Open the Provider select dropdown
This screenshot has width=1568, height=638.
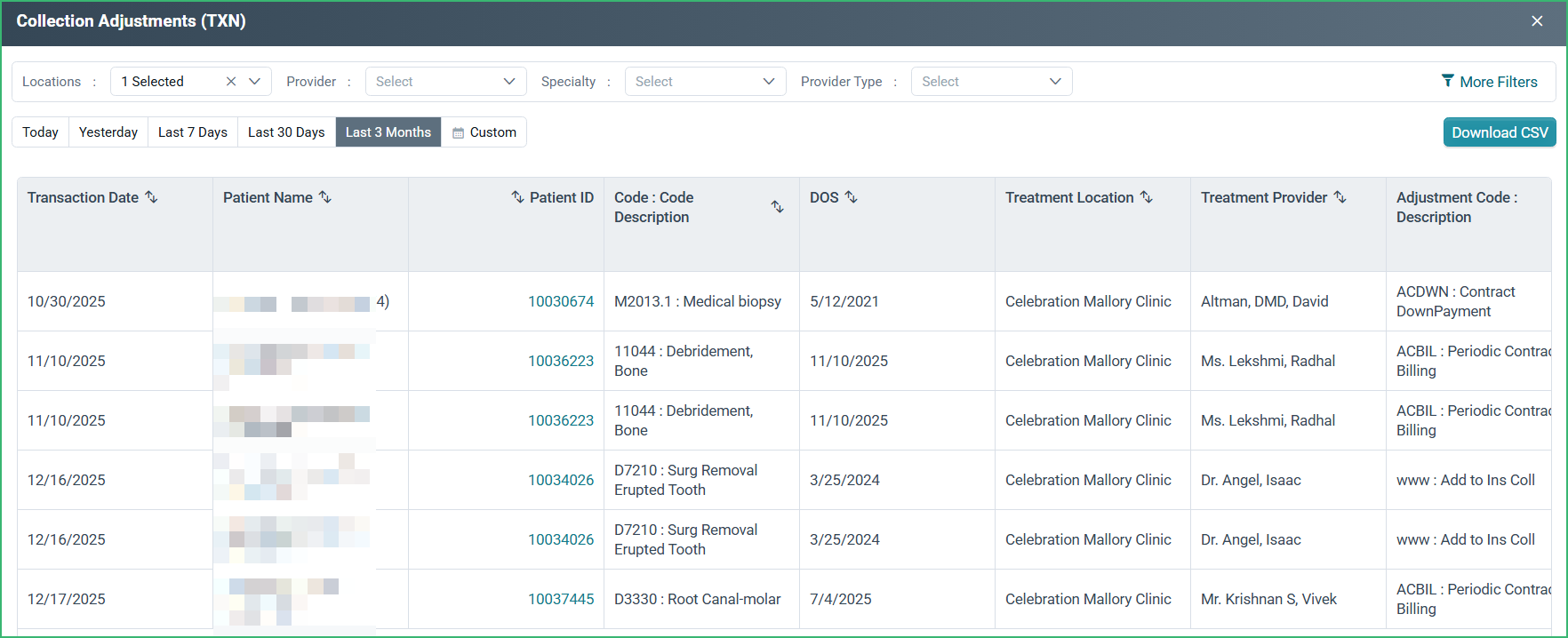coord(446,82)
